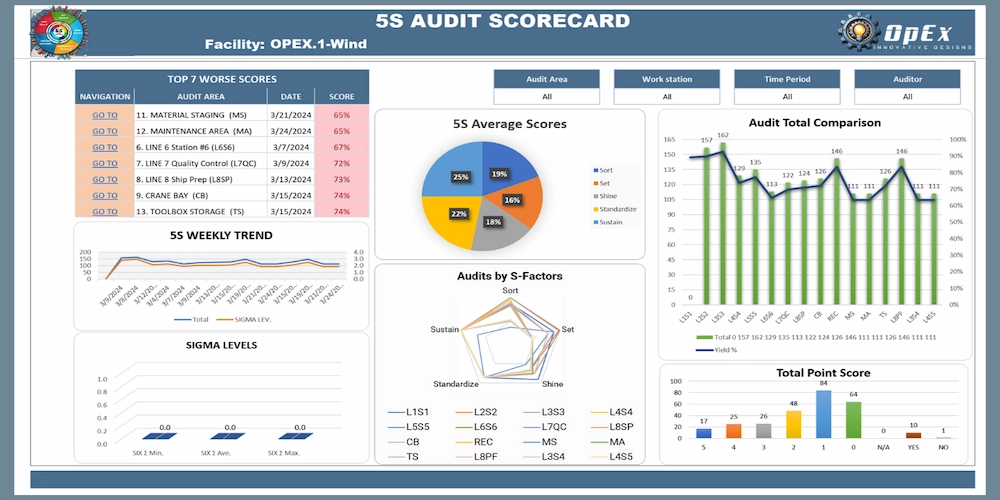Viewport: 1000px width, 500px height.
Task: Click GO TO for Material Staging (MS)
Action: [105, 115]
